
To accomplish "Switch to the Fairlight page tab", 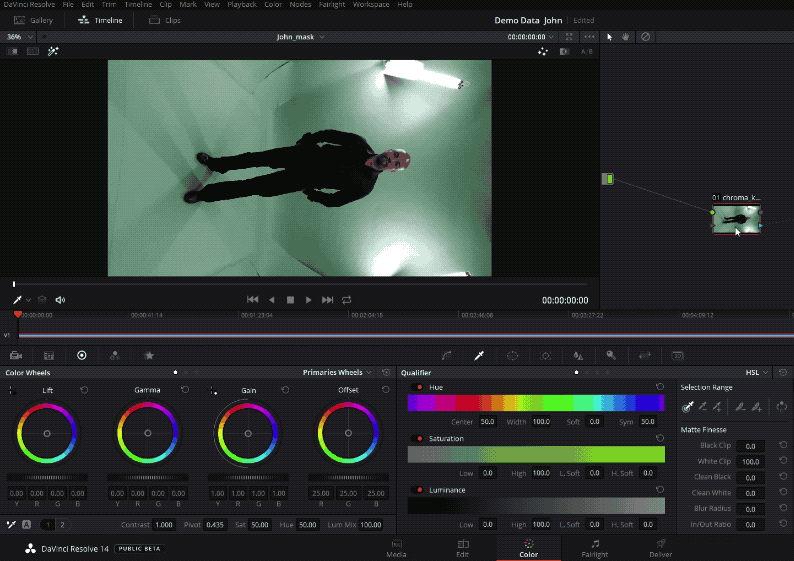I will (595, 548).
